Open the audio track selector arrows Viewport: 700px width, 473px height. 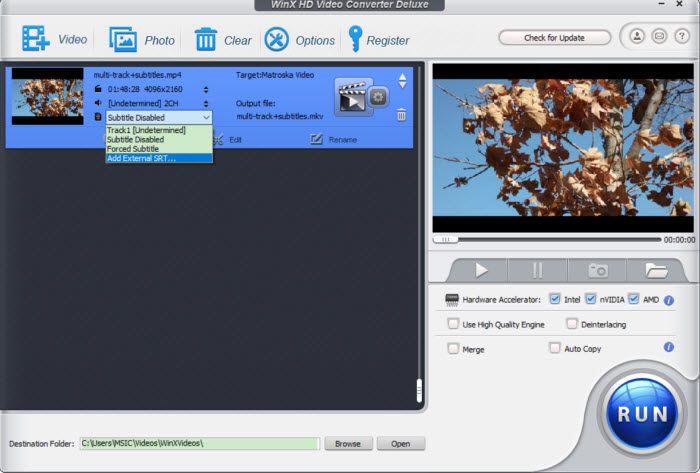(206, 104)
